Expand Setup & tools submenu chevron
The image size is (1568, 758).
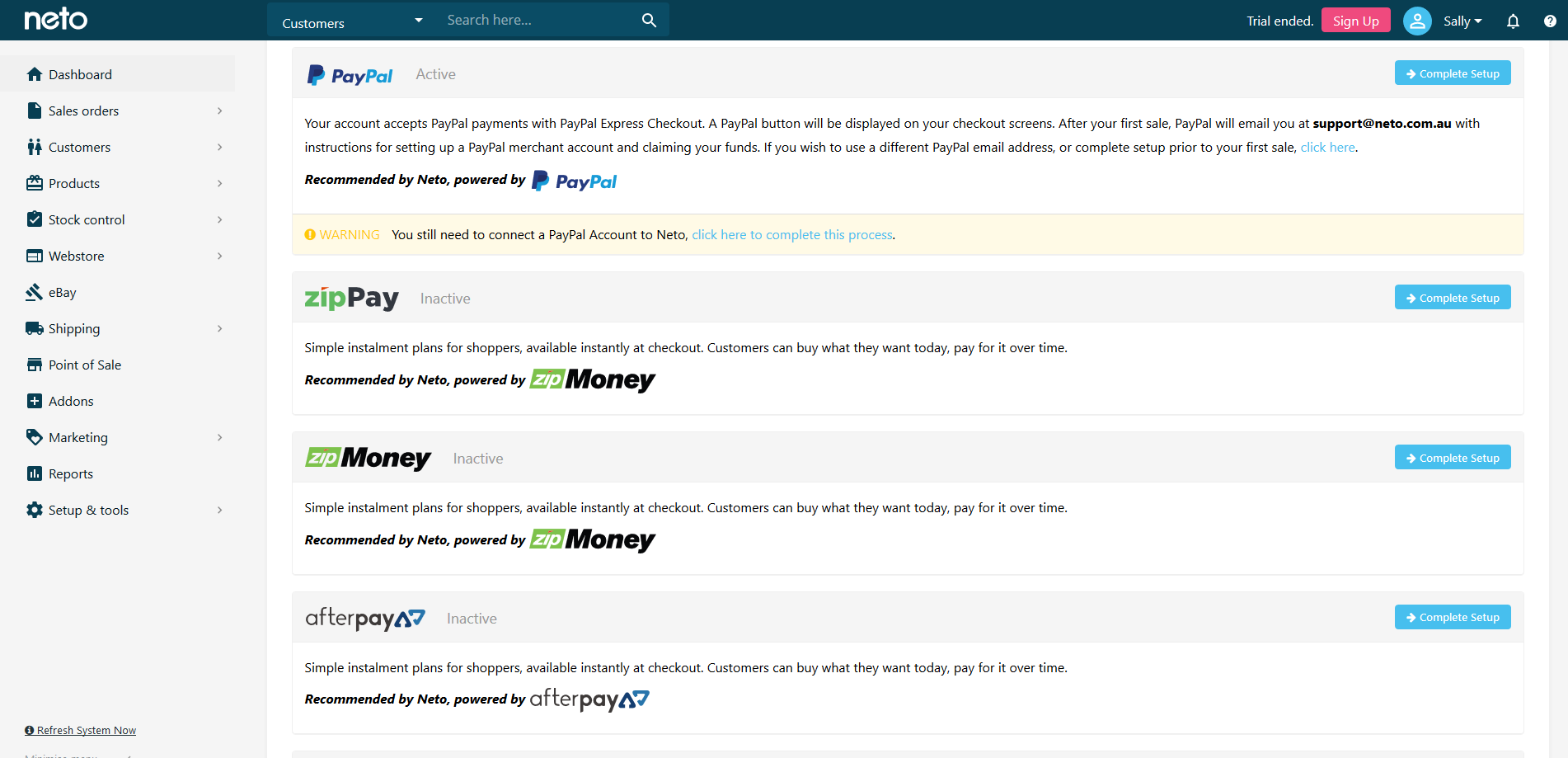[x=220, y=510]
